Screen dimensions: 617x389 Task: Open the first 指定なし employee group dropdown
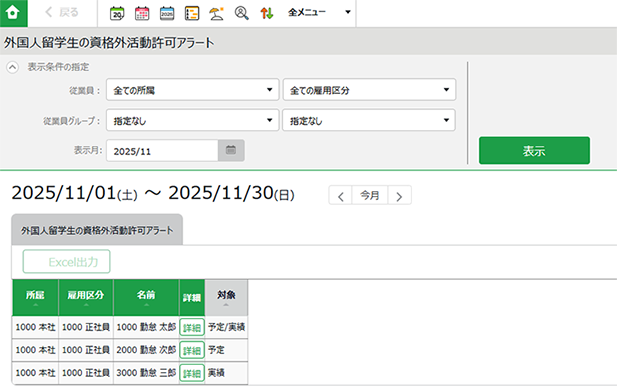(192, 120)
